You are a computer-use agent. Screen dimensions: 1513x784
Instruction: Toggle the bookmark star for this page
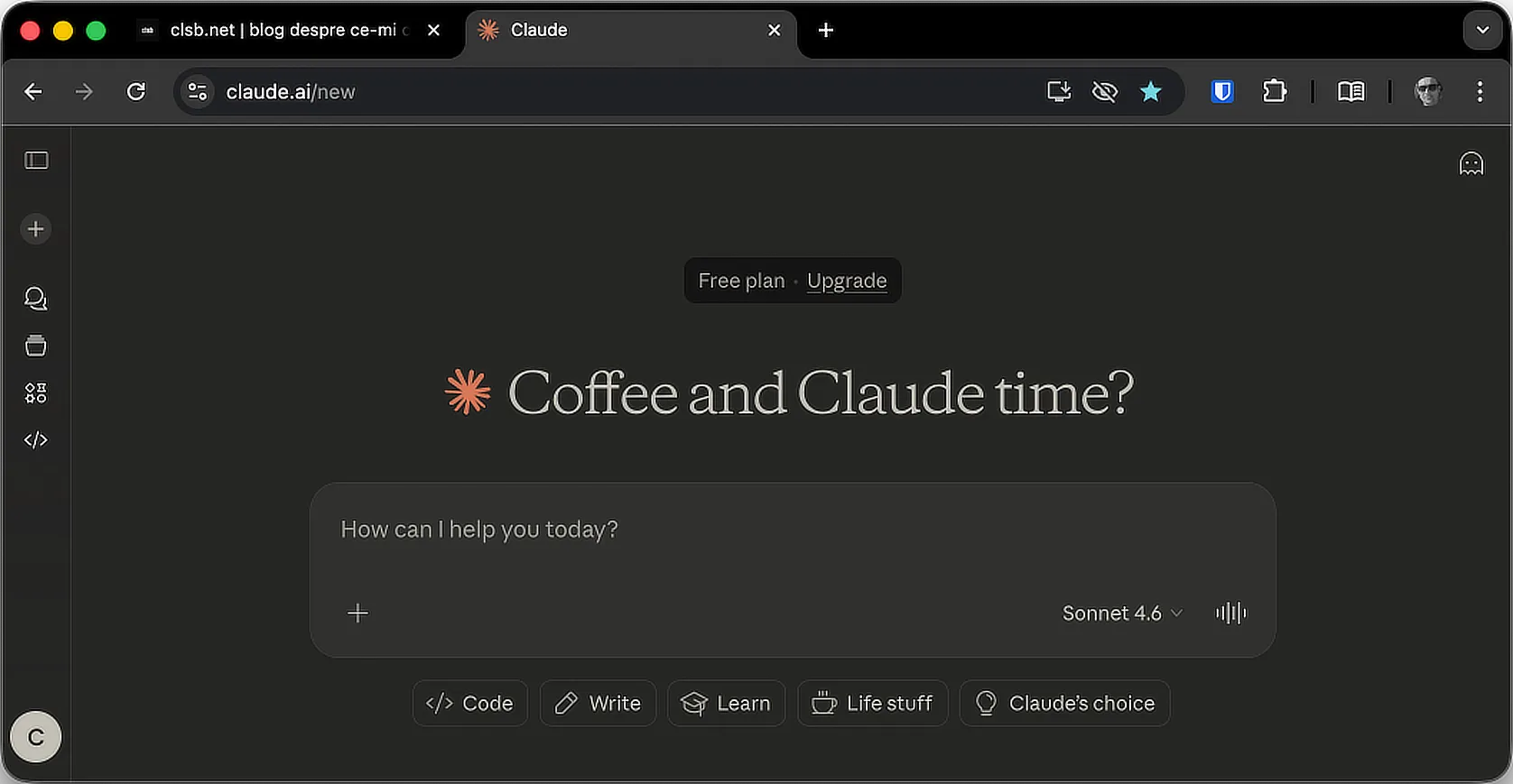click(x=1150, y=91)
